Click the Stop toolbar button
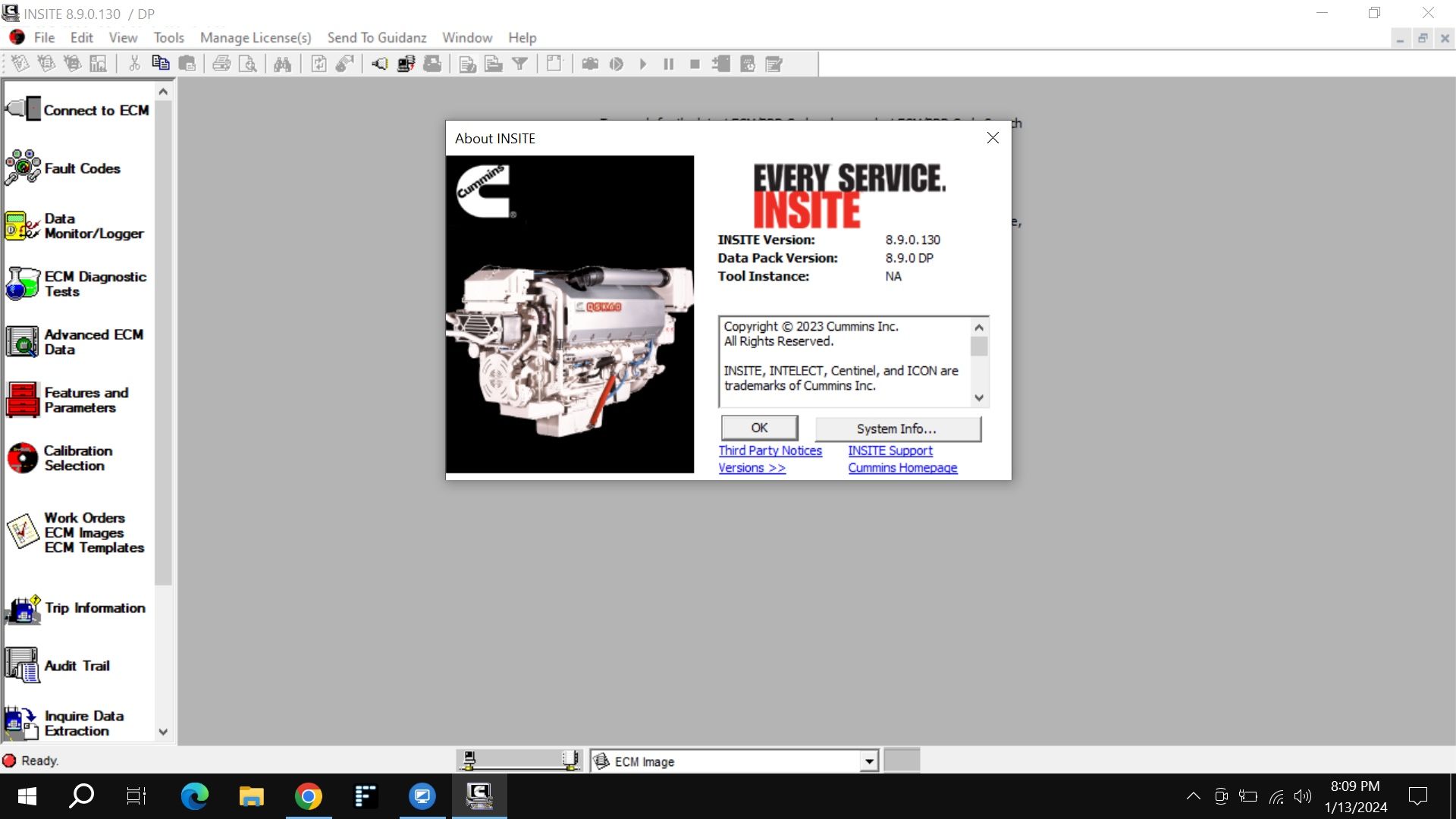 (x=695, y=64)
